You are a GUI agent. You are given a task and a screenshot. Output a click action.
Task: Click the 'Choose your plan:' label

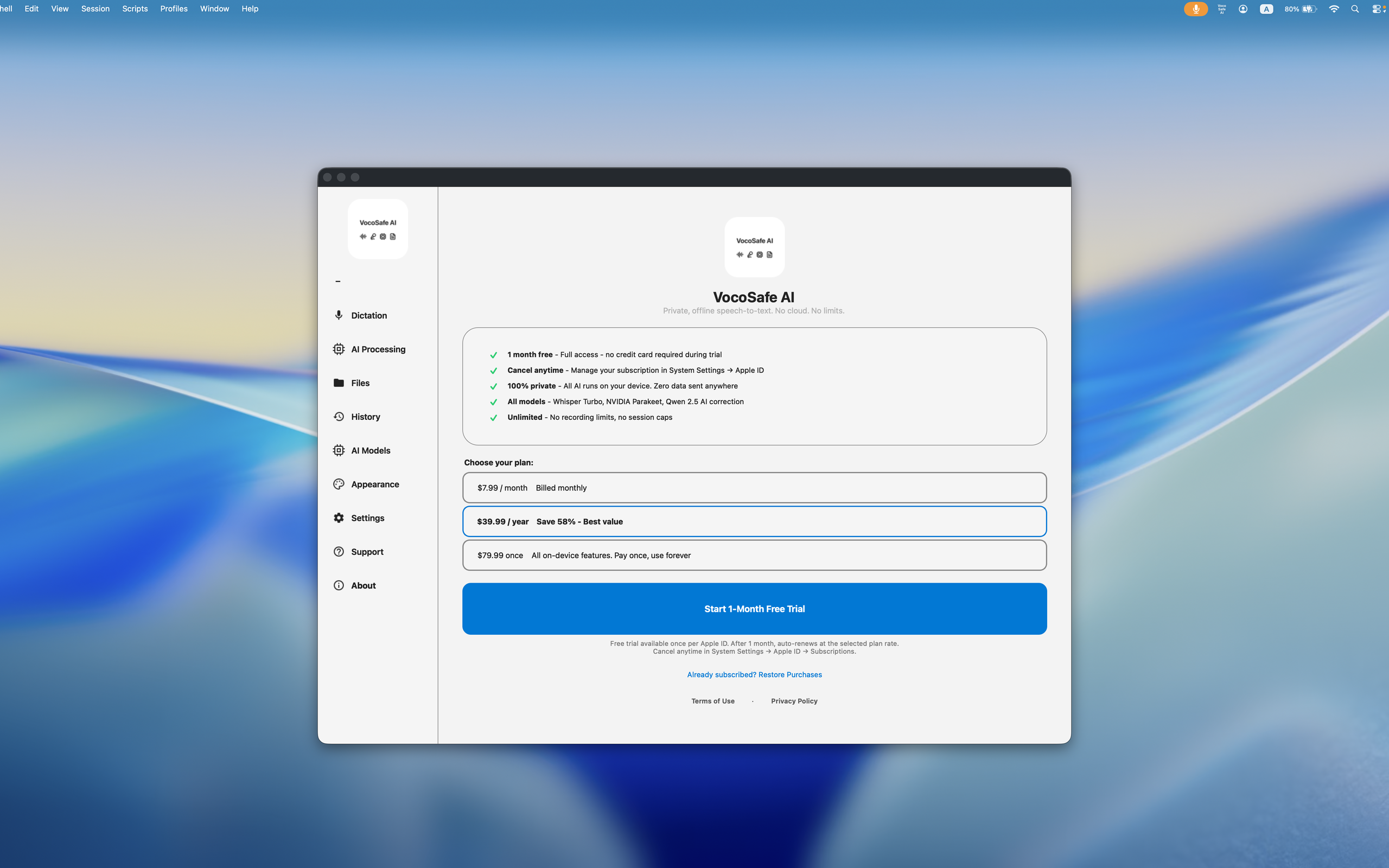[498, 463]
